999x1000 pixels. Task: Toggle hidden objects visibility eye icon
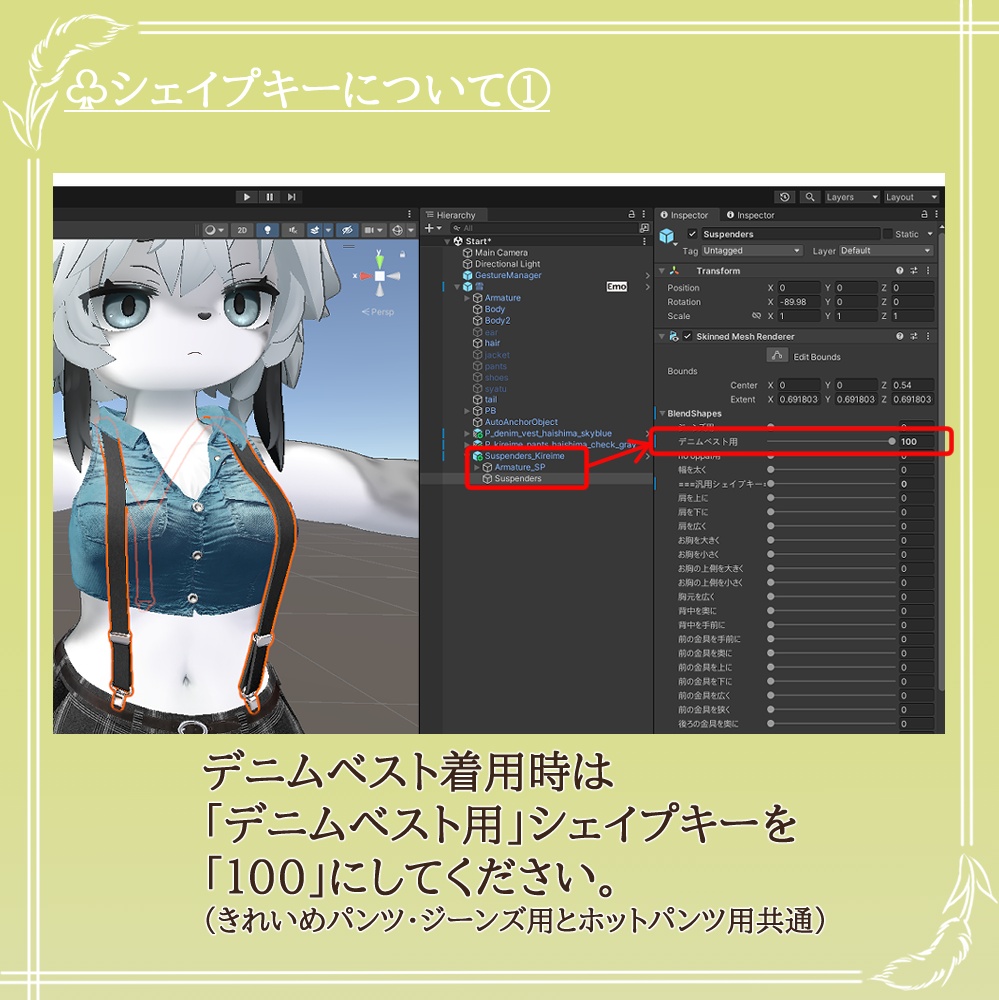coord(347,230)
